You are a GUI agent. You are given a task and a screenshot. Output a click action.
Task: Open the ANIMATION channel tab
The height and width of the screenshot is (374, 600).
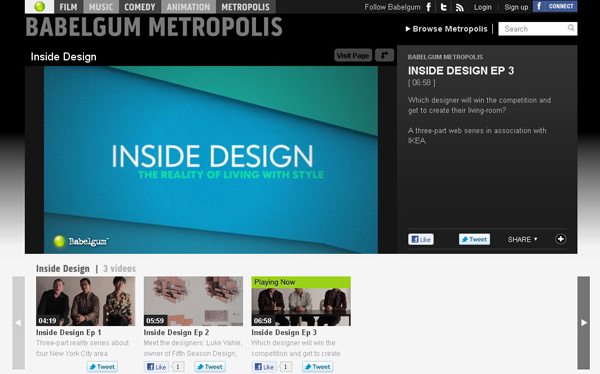pyautogui.click(x=188, y=7)
